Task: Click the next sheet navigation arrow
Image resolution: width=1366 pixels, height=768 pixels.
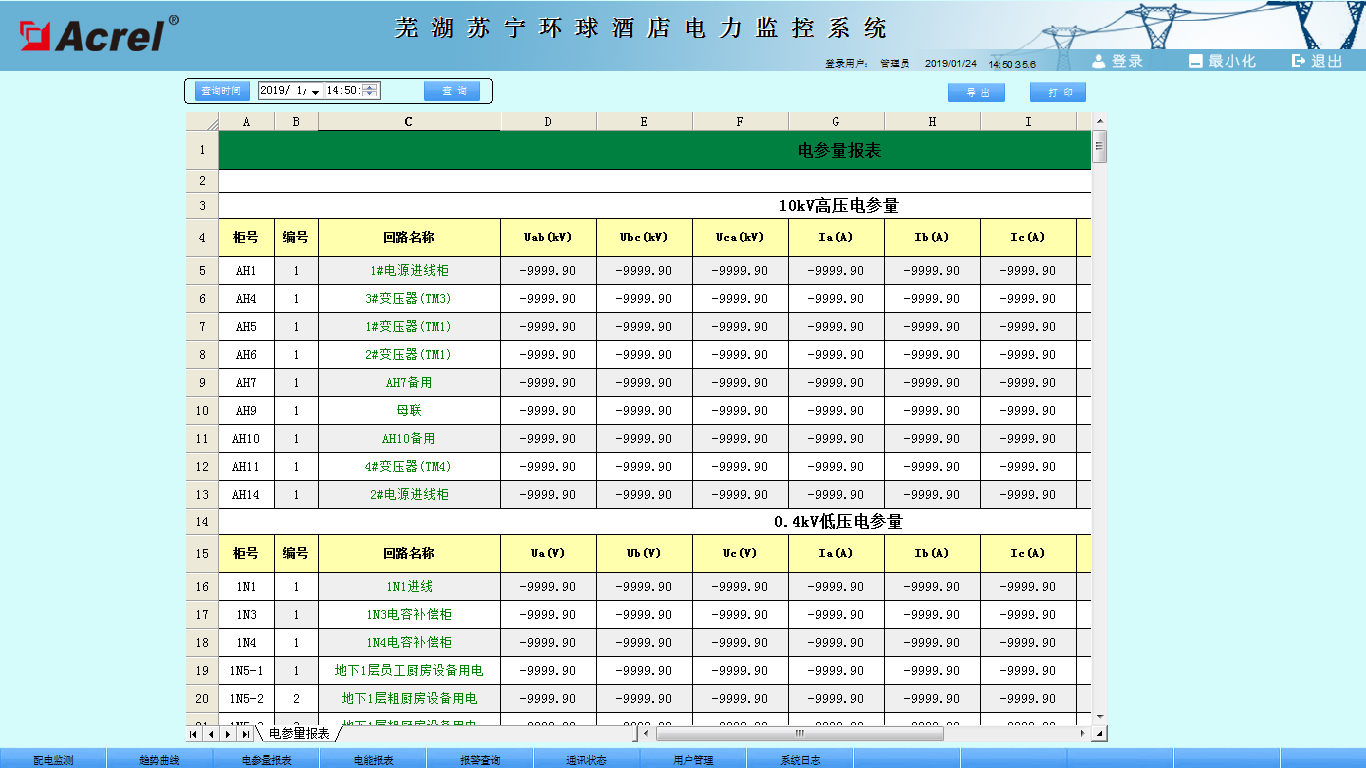Action: (x=228, y=734)
